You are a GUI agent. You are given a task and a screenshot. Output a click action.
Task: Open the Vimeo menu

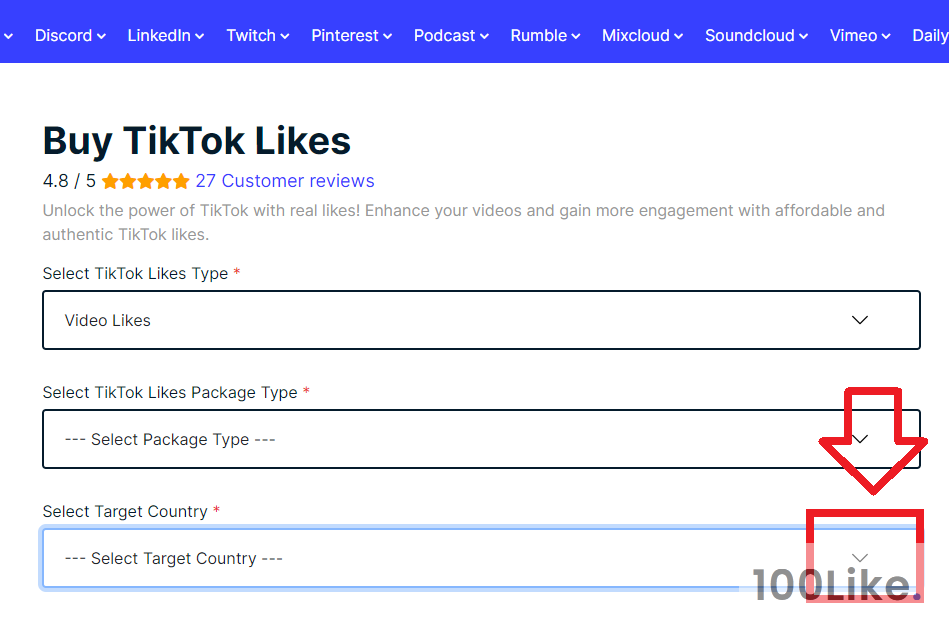click(x=860, y=36)
